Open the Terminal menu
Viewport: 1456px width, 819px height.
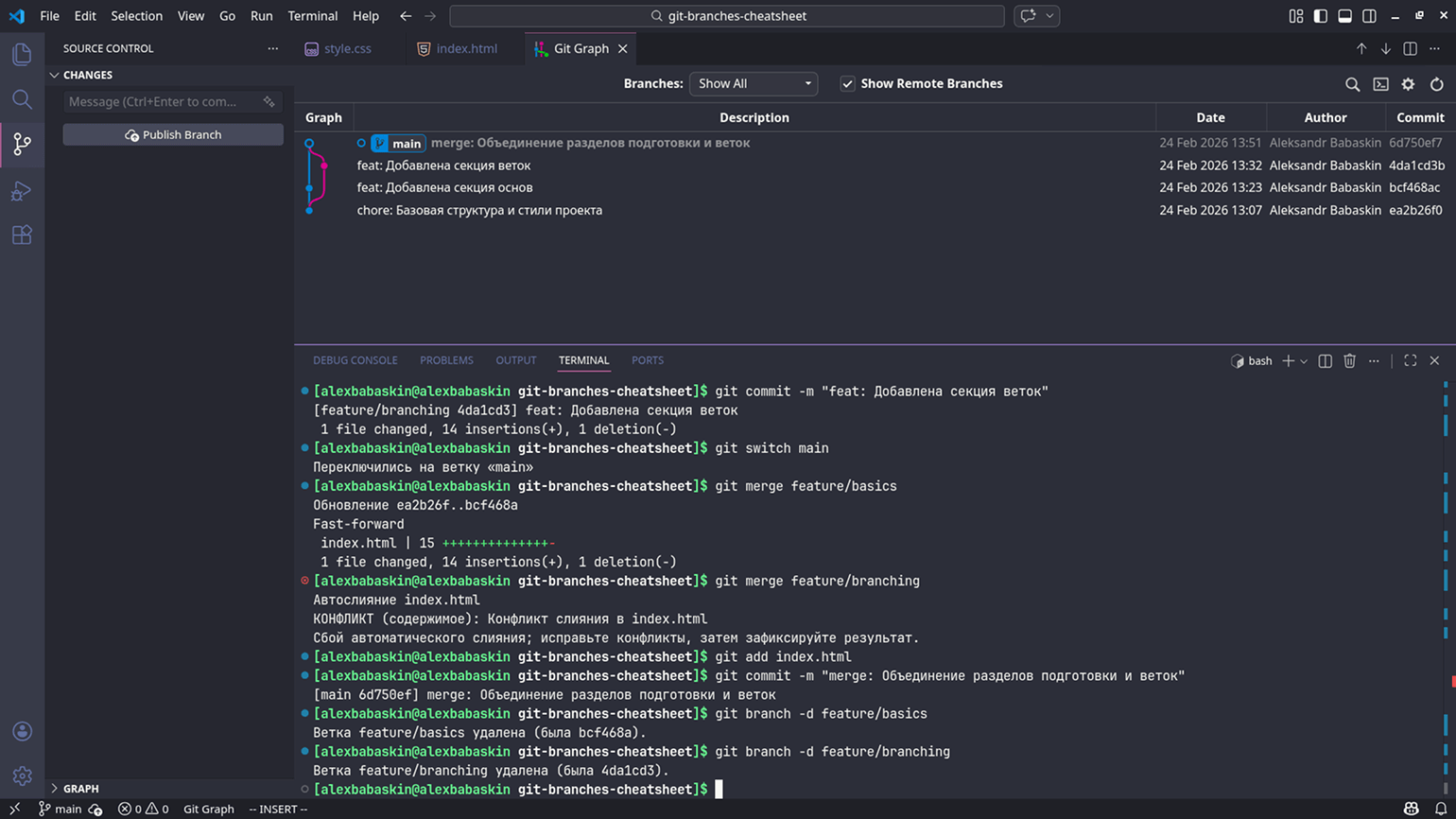pos(312,16)
